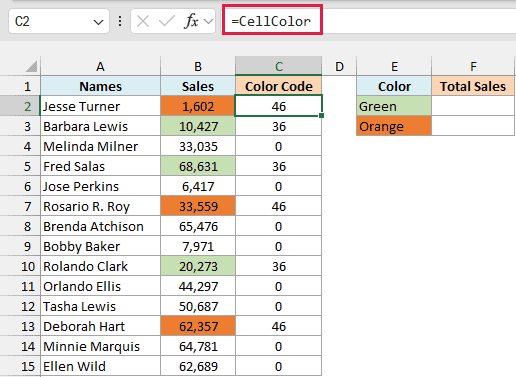Select column D header
Screen dimensions: 516x377
coord(339,66)
